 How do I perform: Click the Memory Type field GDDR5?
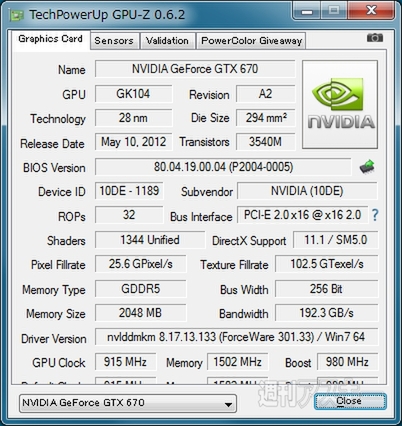click(140, 289)
